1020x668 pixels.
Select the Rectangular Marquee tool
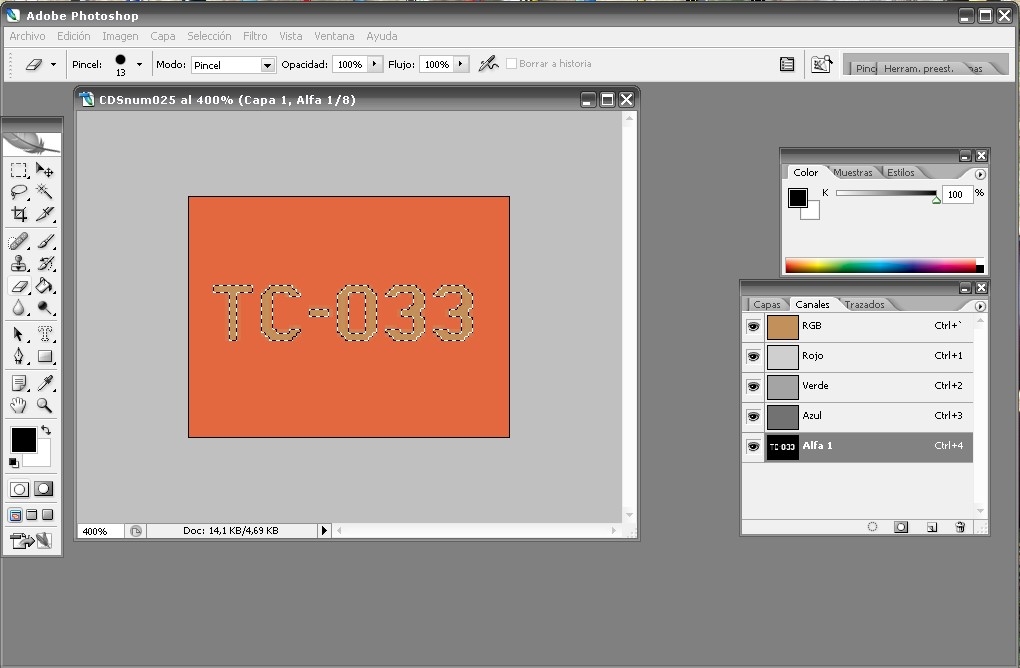[19, 170]
